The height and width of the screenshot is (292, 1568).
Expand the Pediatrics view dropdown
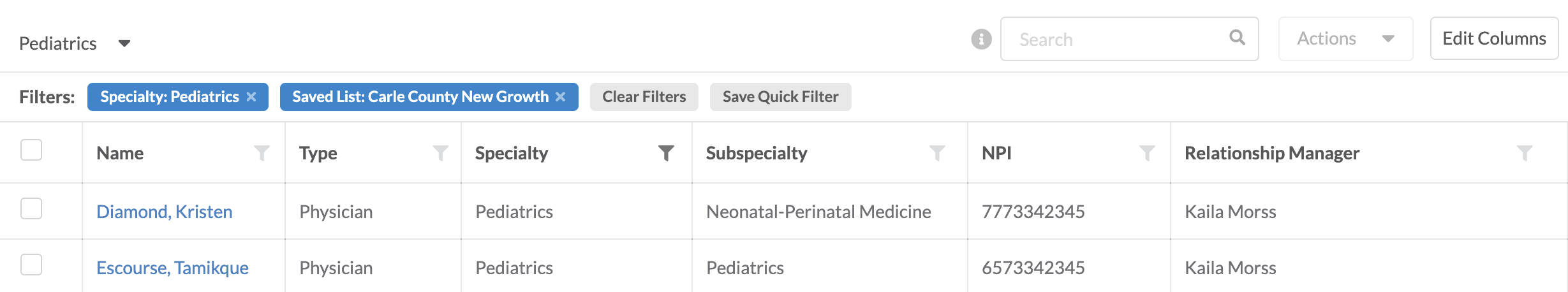[124, 43]
